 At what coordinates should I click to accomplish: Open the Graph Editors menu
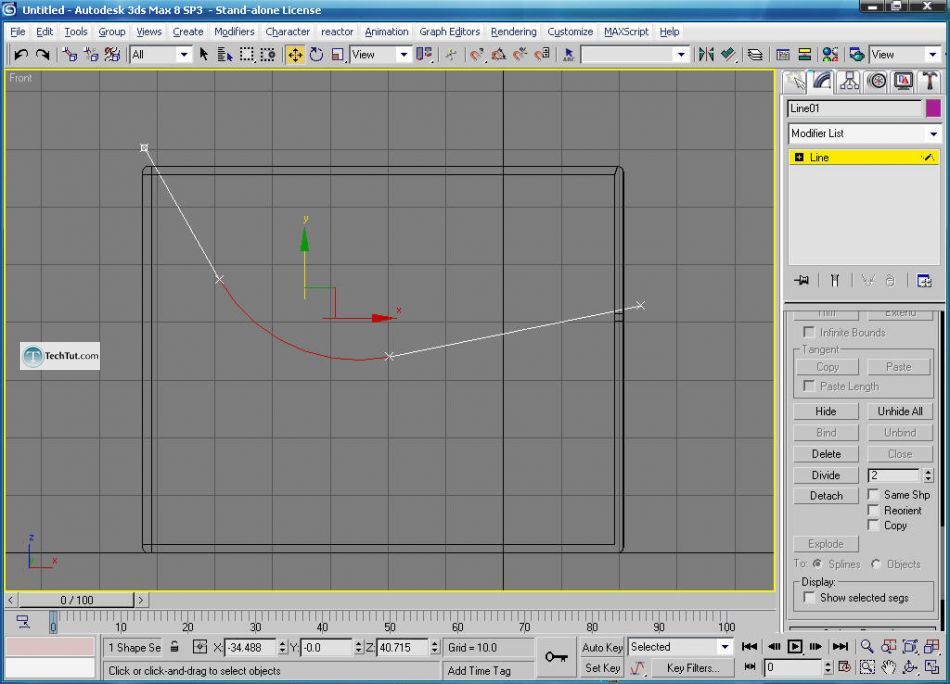coord(450,32)
